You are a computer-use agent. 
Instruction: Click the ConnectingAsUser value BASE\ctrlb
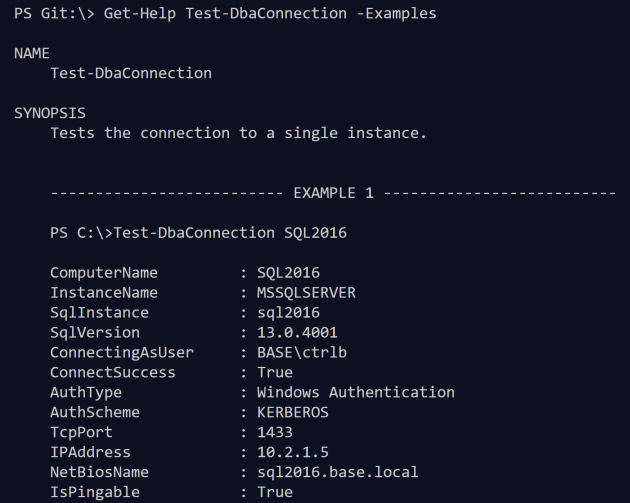(x=301, y=353)
